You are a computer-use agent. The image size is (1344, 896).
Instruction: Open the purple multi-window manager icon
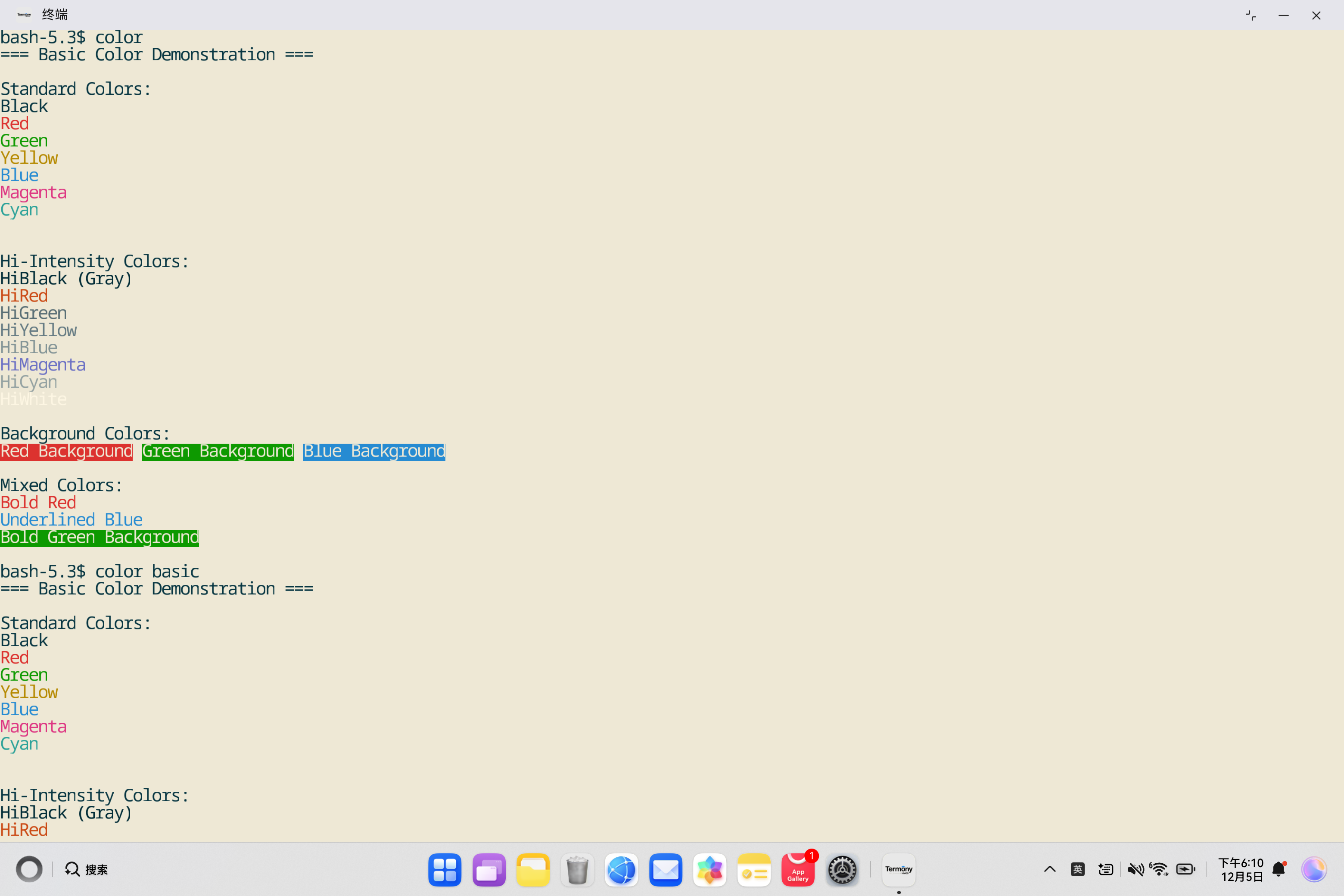[488, 870]
